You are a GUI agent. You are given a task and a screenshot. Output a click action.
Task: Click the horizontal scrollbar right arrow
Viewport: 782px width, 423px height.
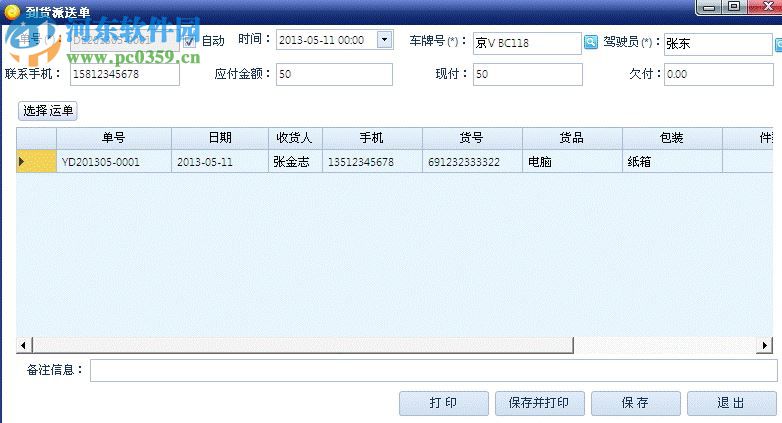(x=765, y=345)
